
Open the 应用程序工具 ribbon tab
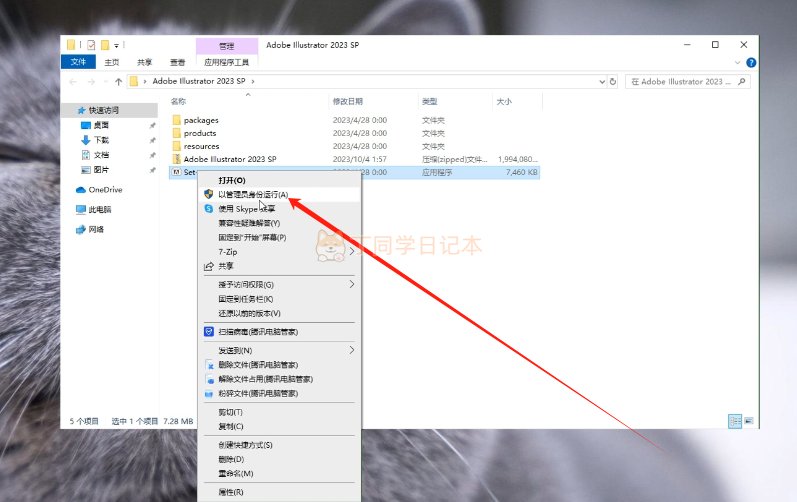[227, 62]
